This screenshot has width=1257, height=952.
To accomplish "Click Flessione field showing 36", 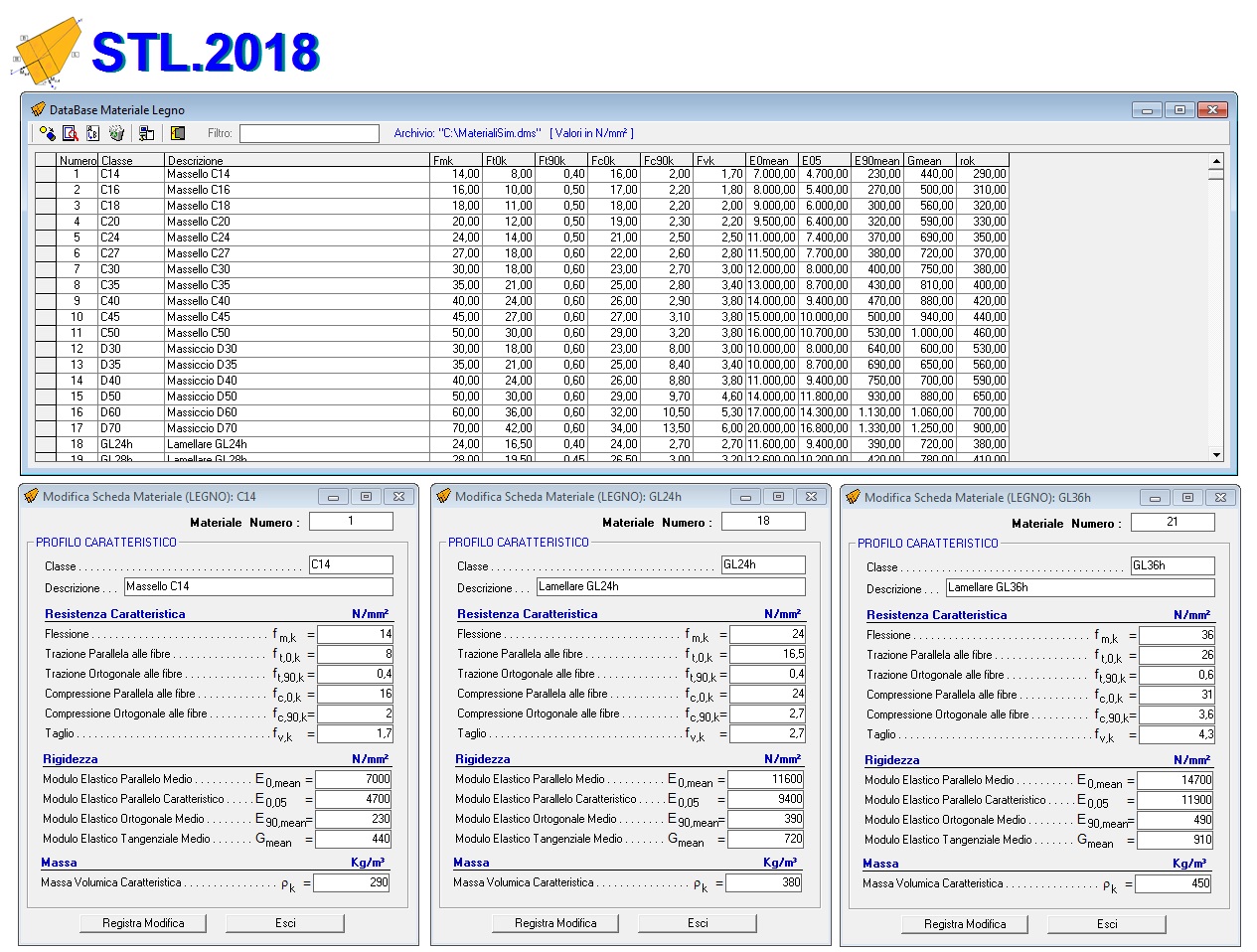I will [1177, 635].
